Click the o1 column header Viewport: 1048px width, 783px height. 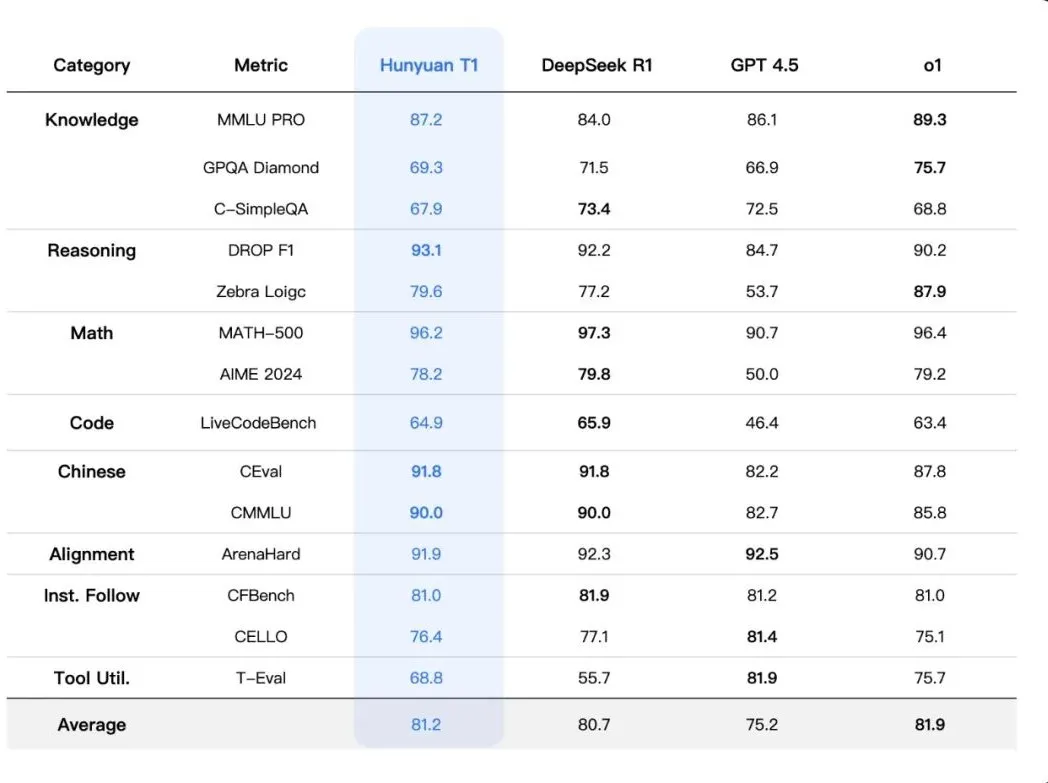(x=932, y=65)
